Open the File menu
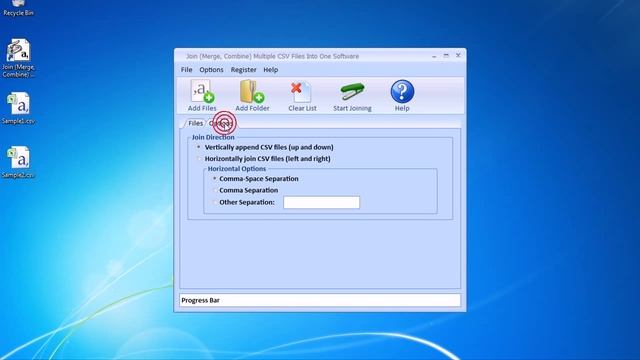The height and width of the screenshot is (360, 640). tap(187, 70)
